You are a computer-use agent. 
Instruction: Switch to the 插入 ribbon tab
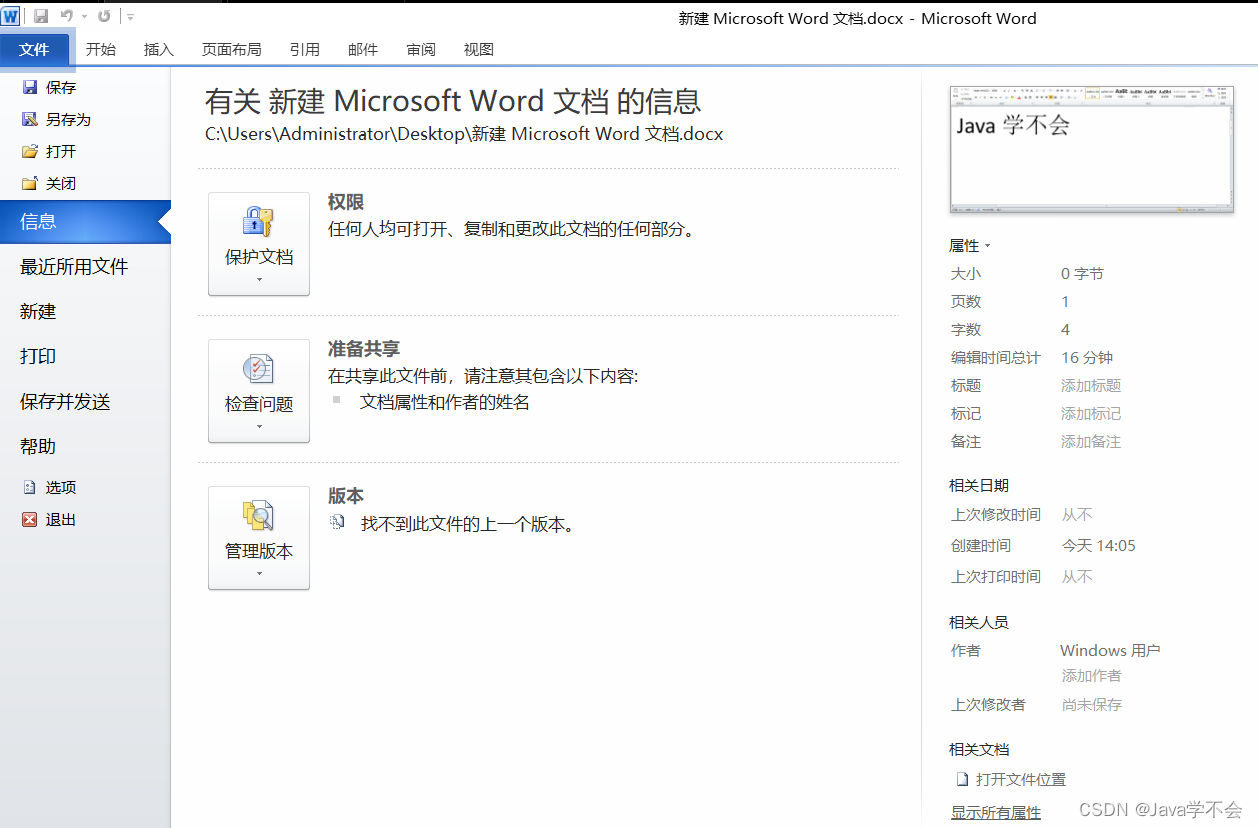coord(158,49)
